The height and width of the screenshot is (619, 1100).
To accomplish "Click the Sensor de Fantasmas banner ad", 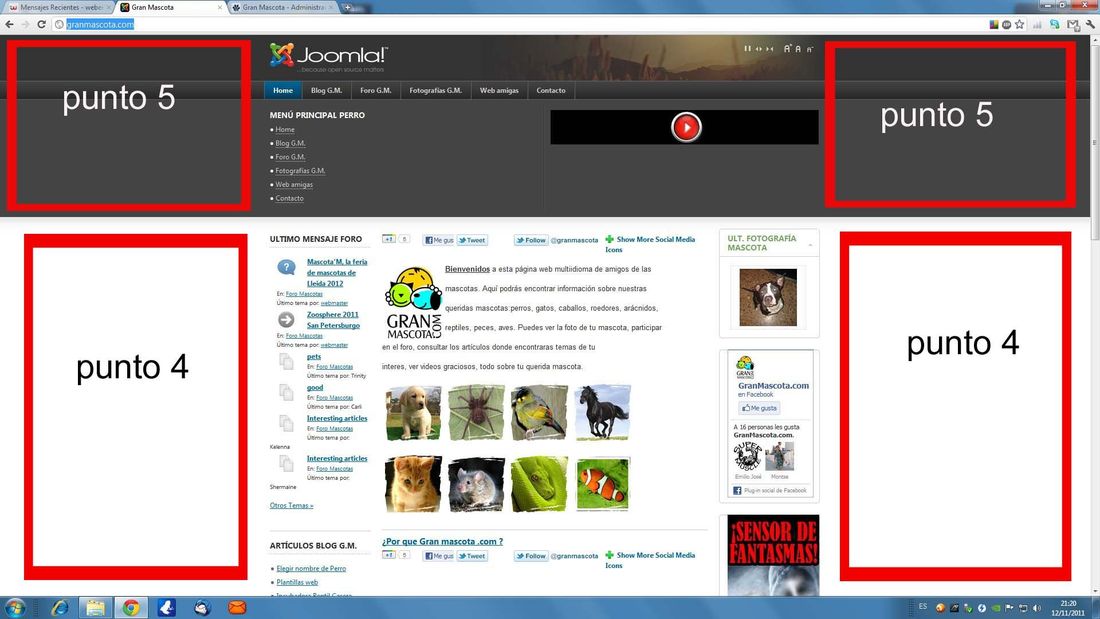I will 773,555.
